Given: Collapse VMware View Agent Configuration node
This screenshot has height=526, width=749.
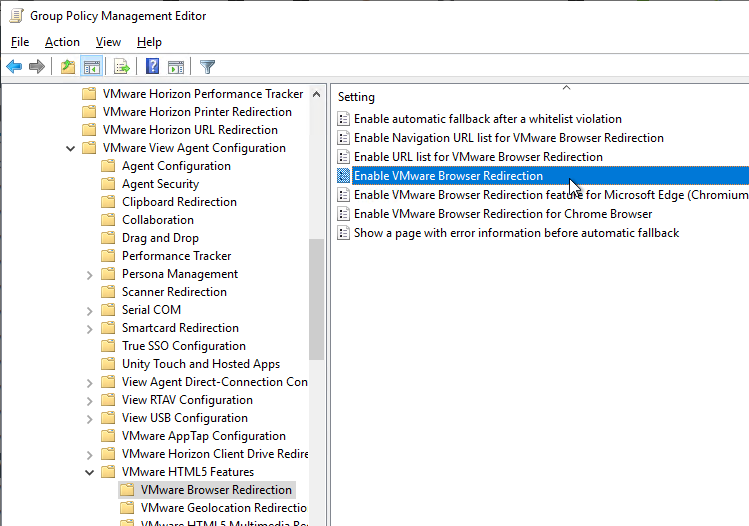Looking at the screenshot, I should coord(70,149).
